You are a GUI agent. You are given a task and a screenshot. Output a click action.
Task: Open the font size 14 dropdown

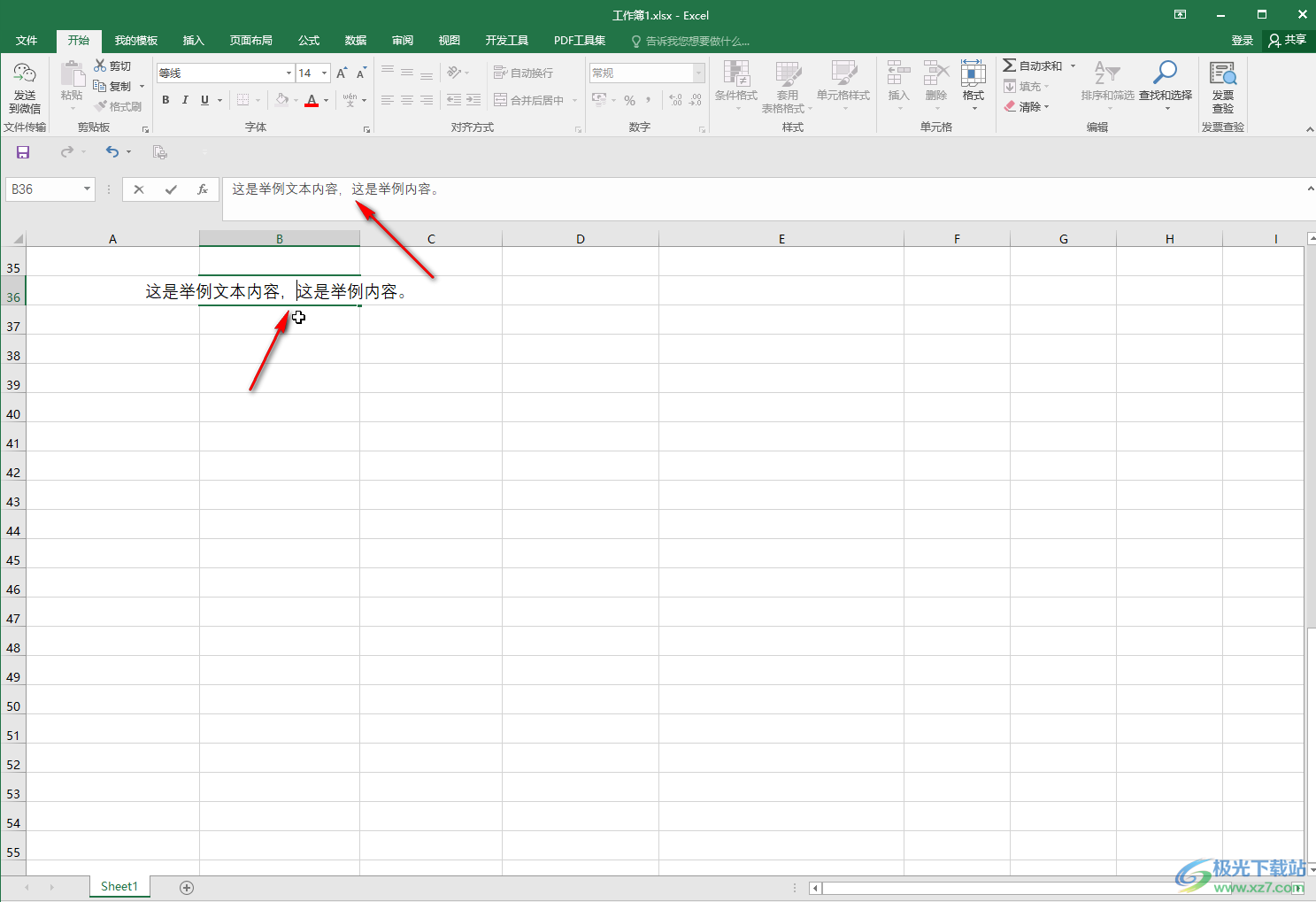tap(325, 73)
